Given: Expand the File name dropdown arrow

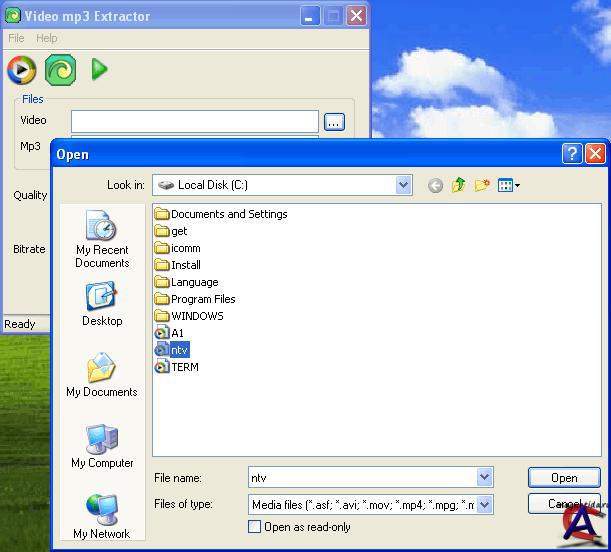Looking at the screenshot, I should pyautogui.click(x=485, y=478).
